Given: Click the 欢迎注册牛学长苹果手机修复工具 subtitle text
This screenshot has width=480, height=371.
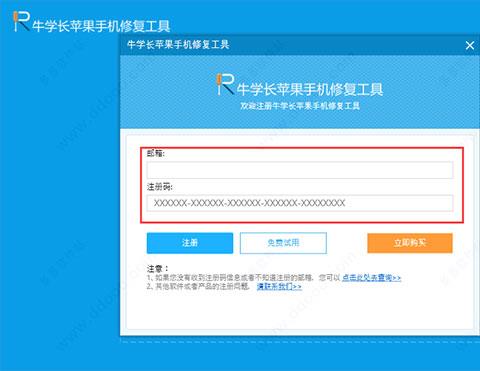Looking at the screenshot, I should tap(300, 106).
